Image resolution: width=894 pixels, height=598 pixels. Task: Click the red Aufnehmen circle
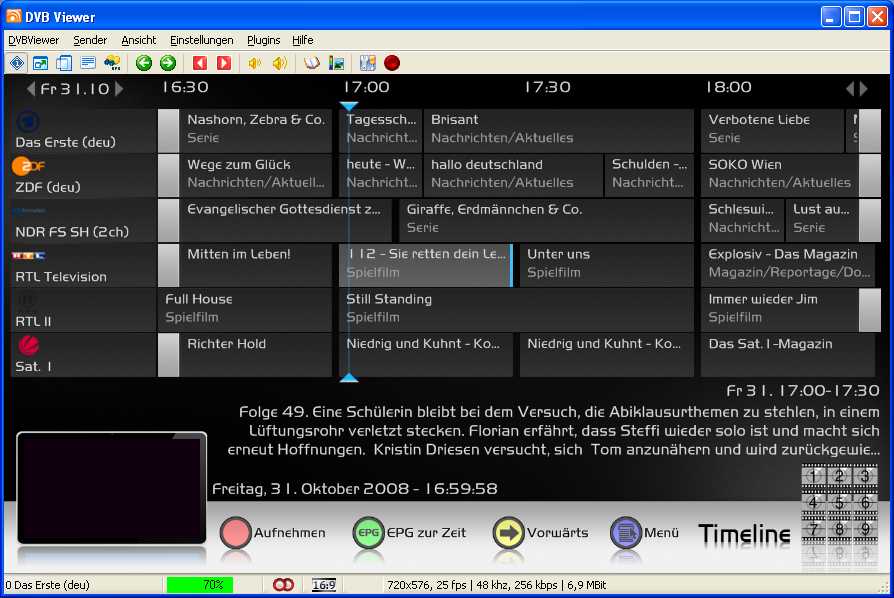coord(235,532)
